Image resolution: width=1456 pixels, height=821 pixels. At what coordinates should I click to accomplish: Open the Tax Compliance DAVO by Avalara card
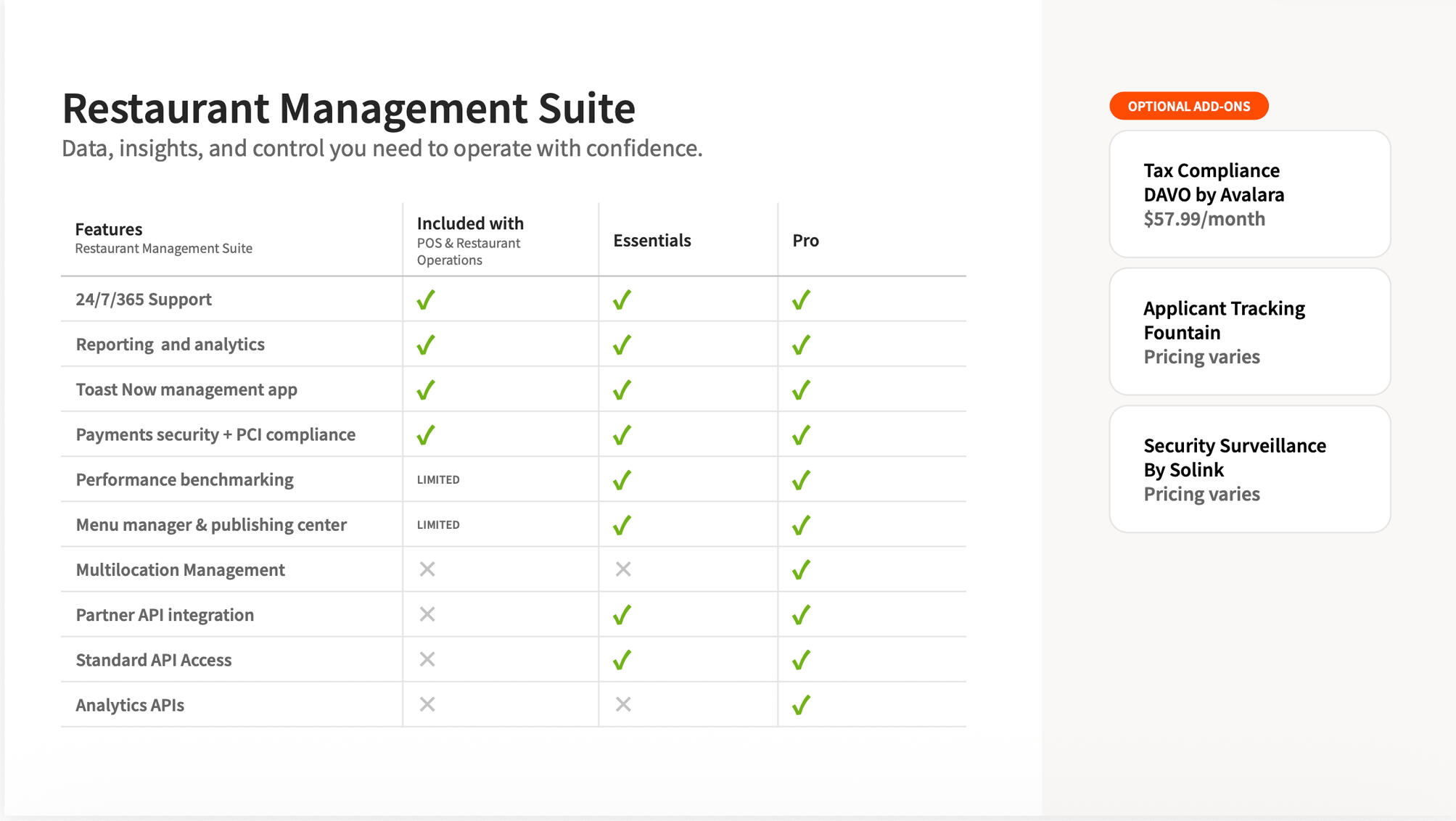tap(1249, 194)
